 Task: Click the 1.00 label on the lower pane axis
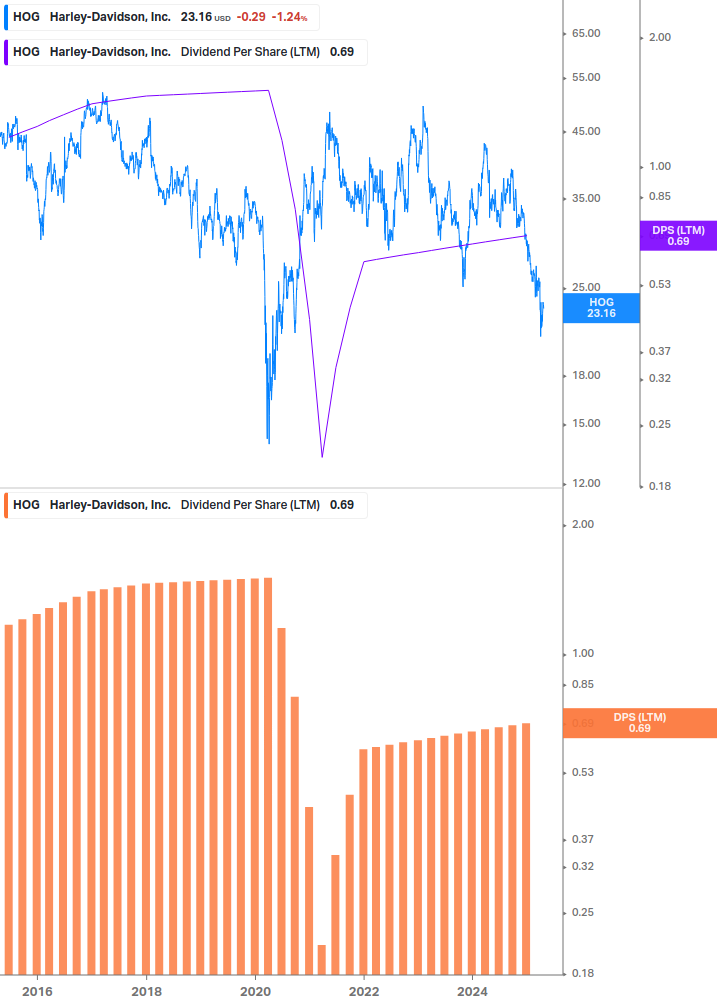coord(583,654)
